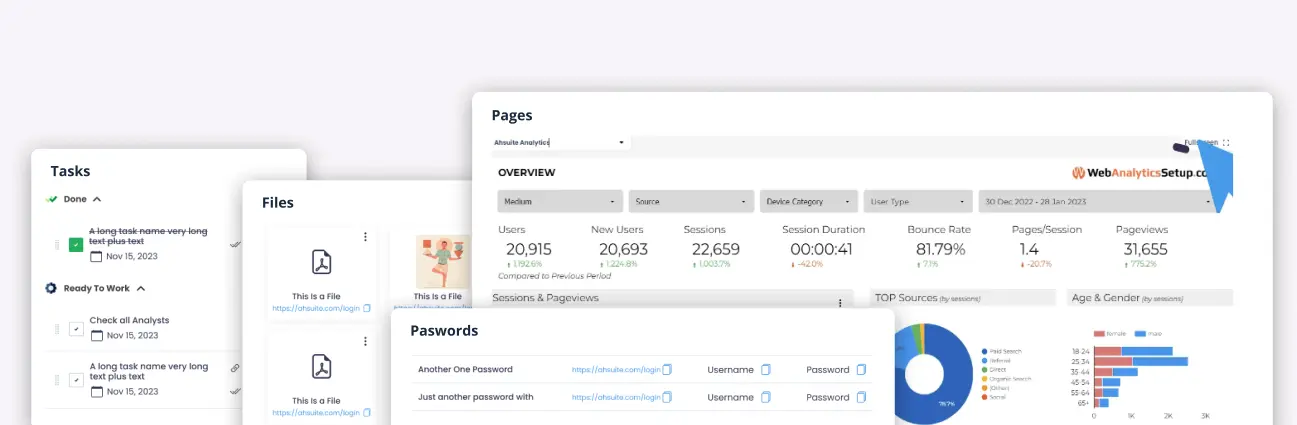
Task: Click the link attachment icon on last task
Action: click(x=235, y=368)
